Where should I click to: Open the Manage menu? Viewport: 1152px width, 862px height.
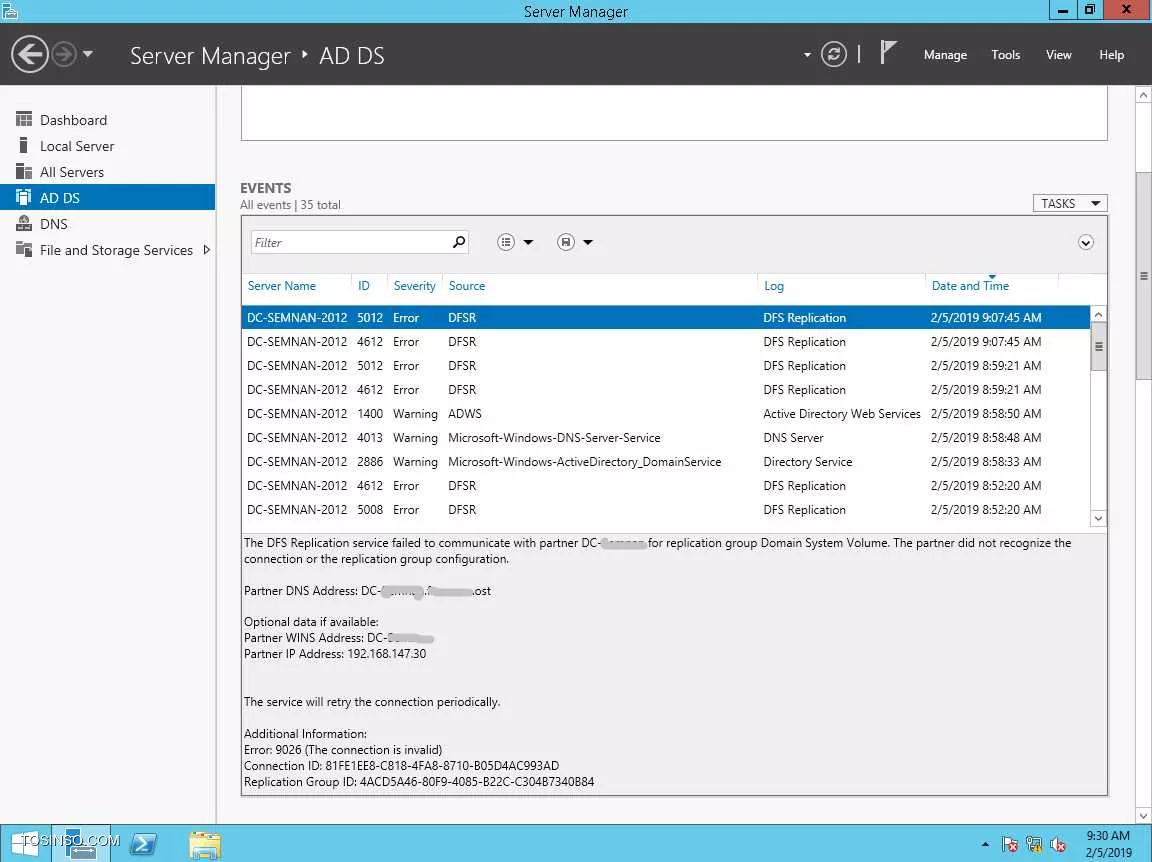point(945,55)
